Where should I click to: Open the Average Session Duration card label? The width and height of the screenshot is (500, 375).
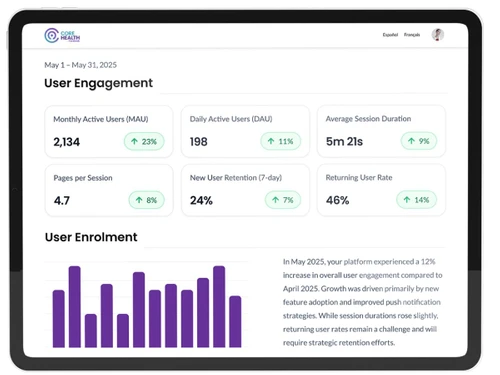[x=368, y=119]
